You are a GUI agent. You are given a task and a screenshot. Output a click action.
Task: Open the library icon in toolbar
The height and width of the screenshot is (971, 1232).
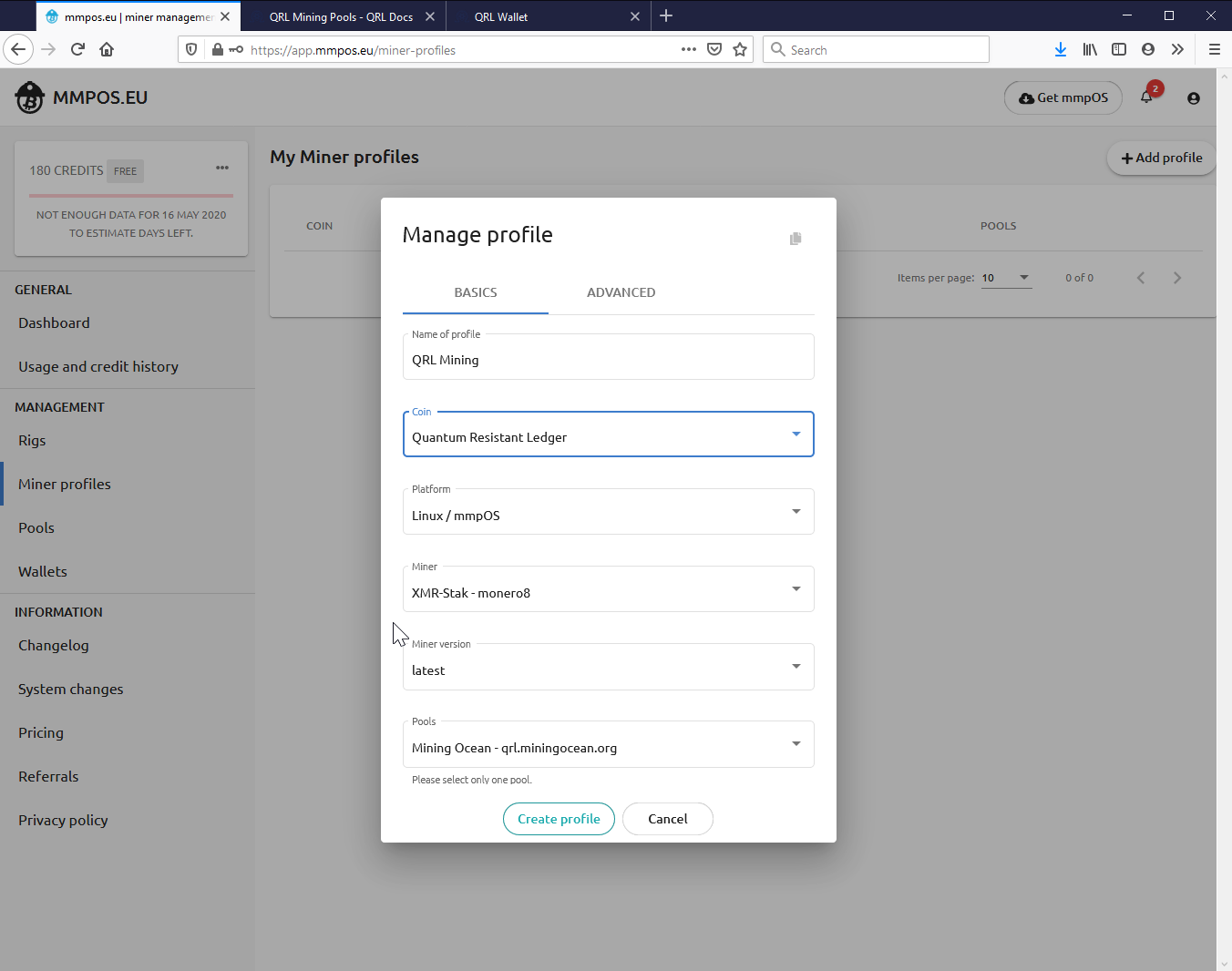click(1090, 49)
